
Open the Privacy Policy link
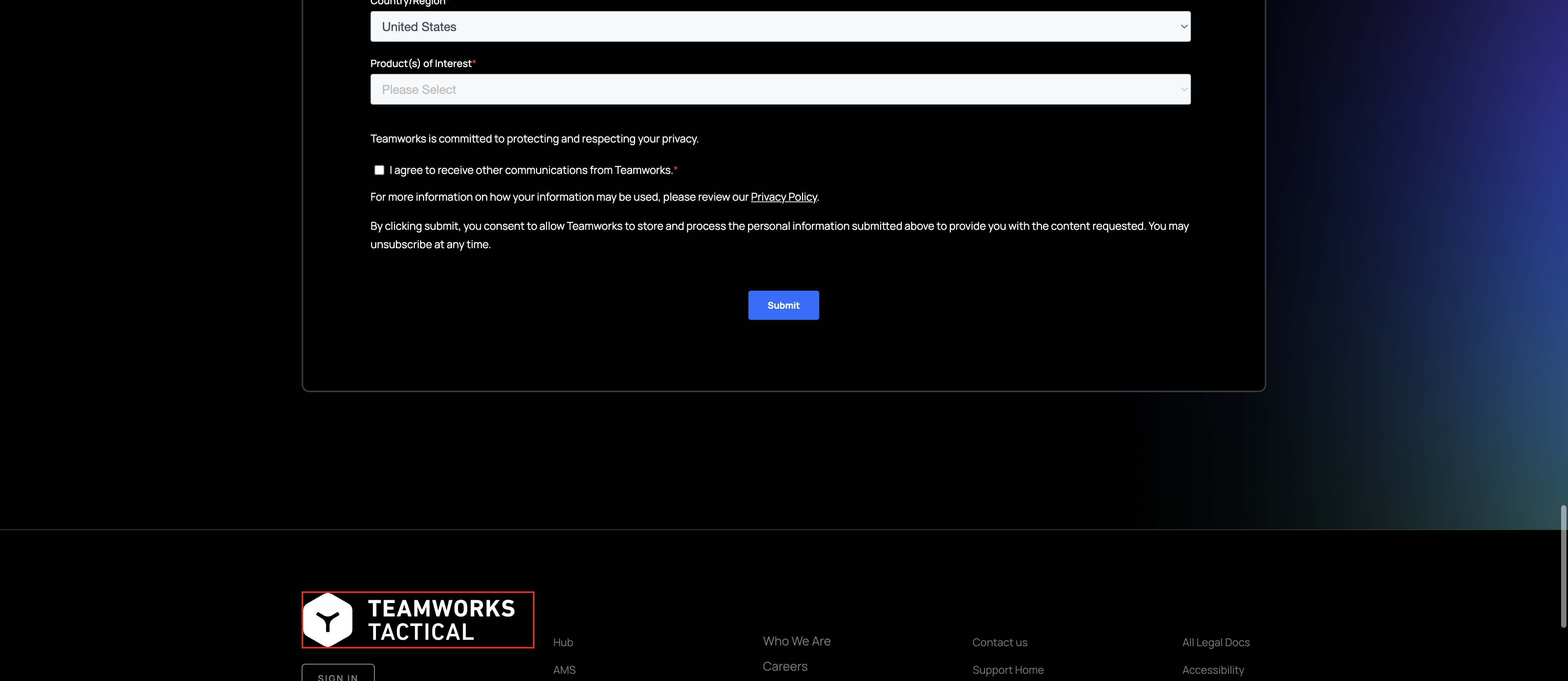pyautogui.click(x=783, y=197)
